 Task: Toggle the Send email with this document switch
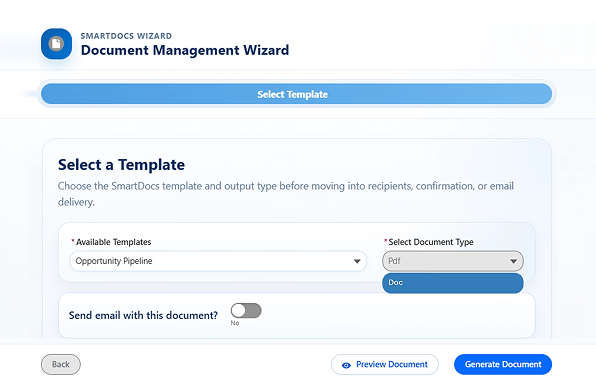click(246, 311)
